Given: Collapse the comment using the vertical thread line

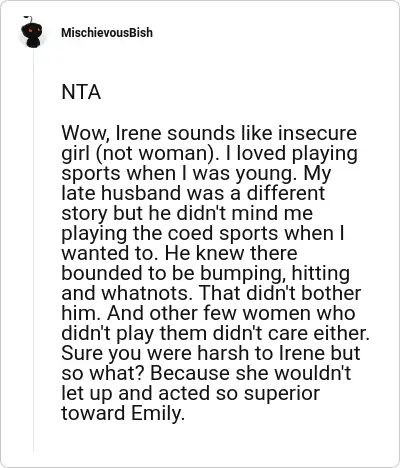Looking at the screenshot, I should [33, 250].
